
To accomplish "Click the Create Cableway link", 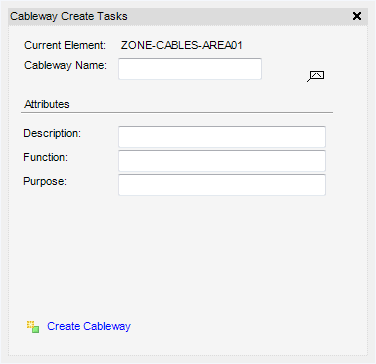I will tap(89, 326).
